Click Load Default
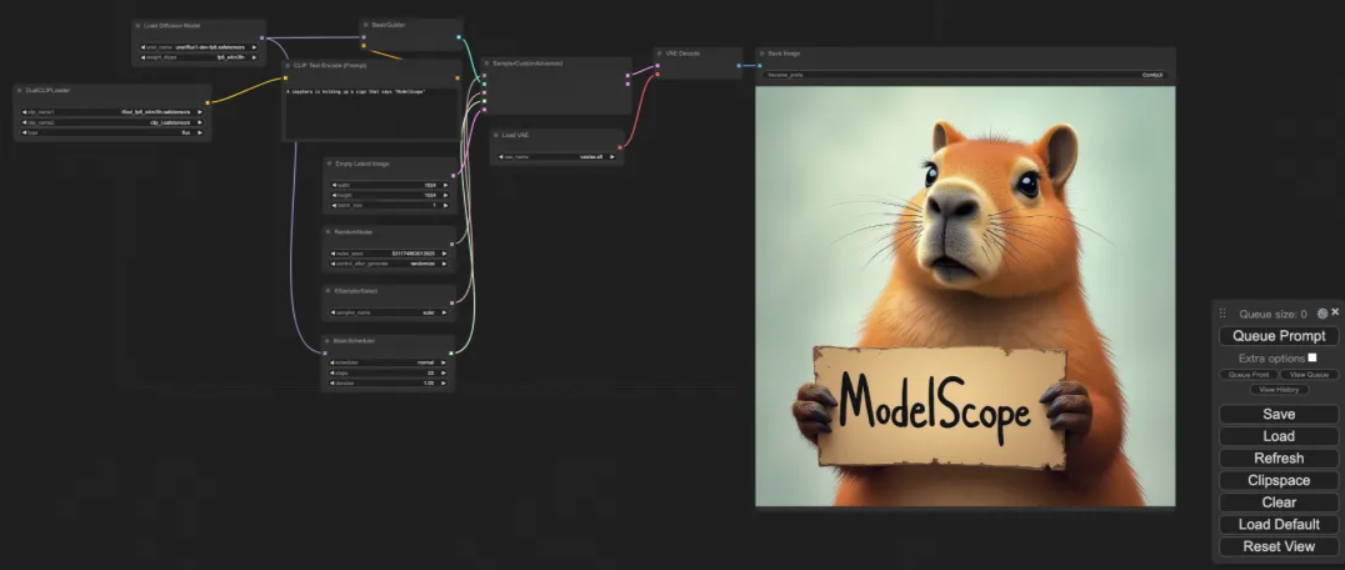1345x570 pixels. point(1279,524)
